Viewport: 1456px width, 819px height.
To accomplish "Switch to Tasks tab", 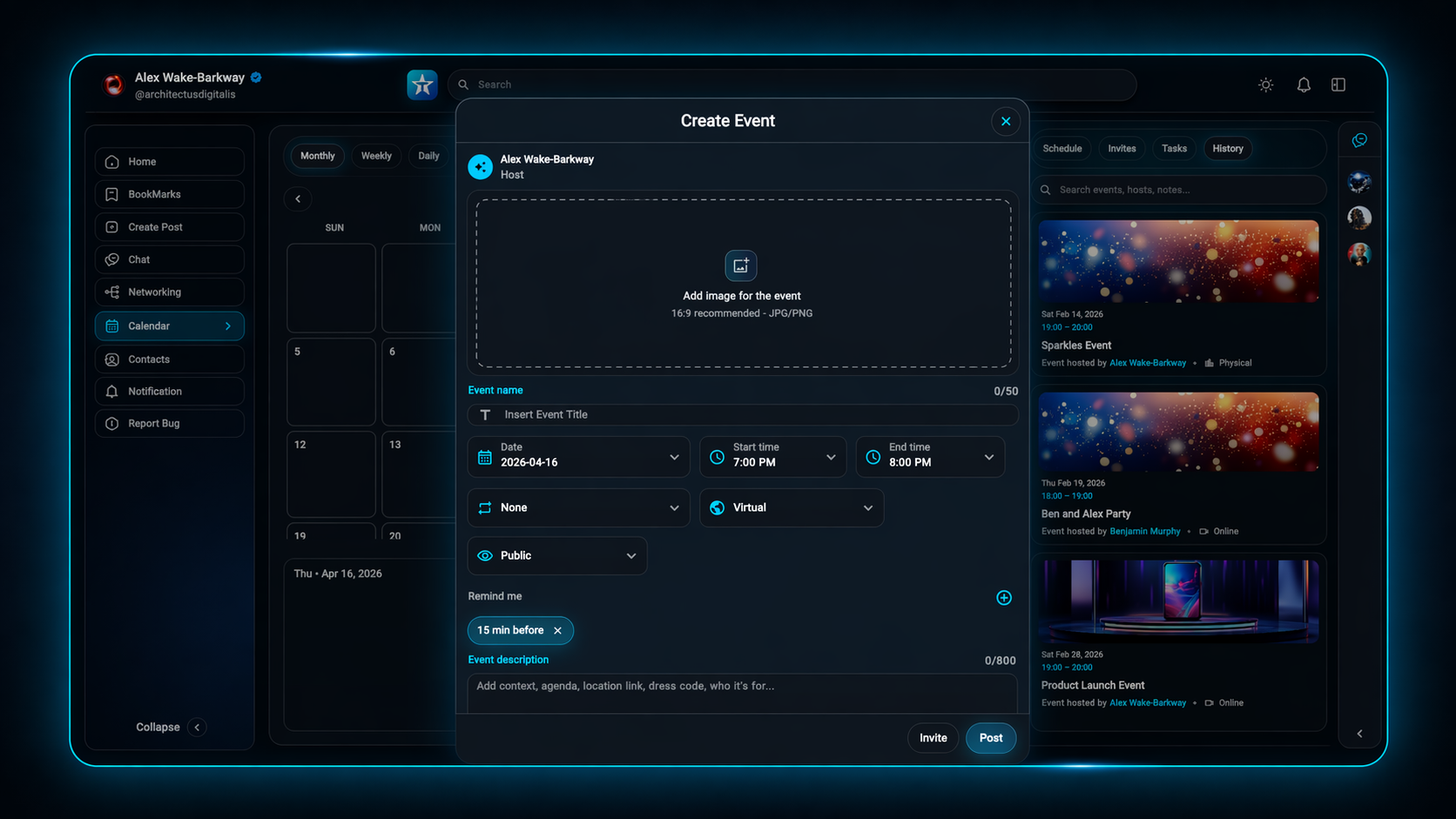I will [x=1174, y=149].
